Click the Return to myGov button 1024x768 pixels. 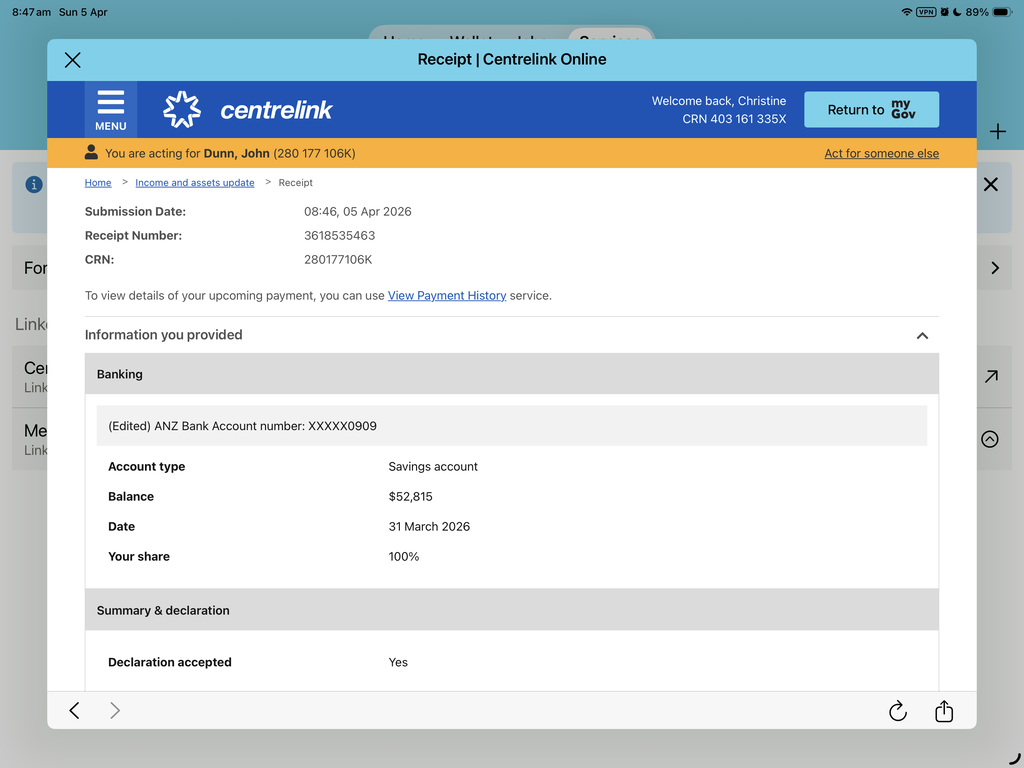tap(871, 110)
